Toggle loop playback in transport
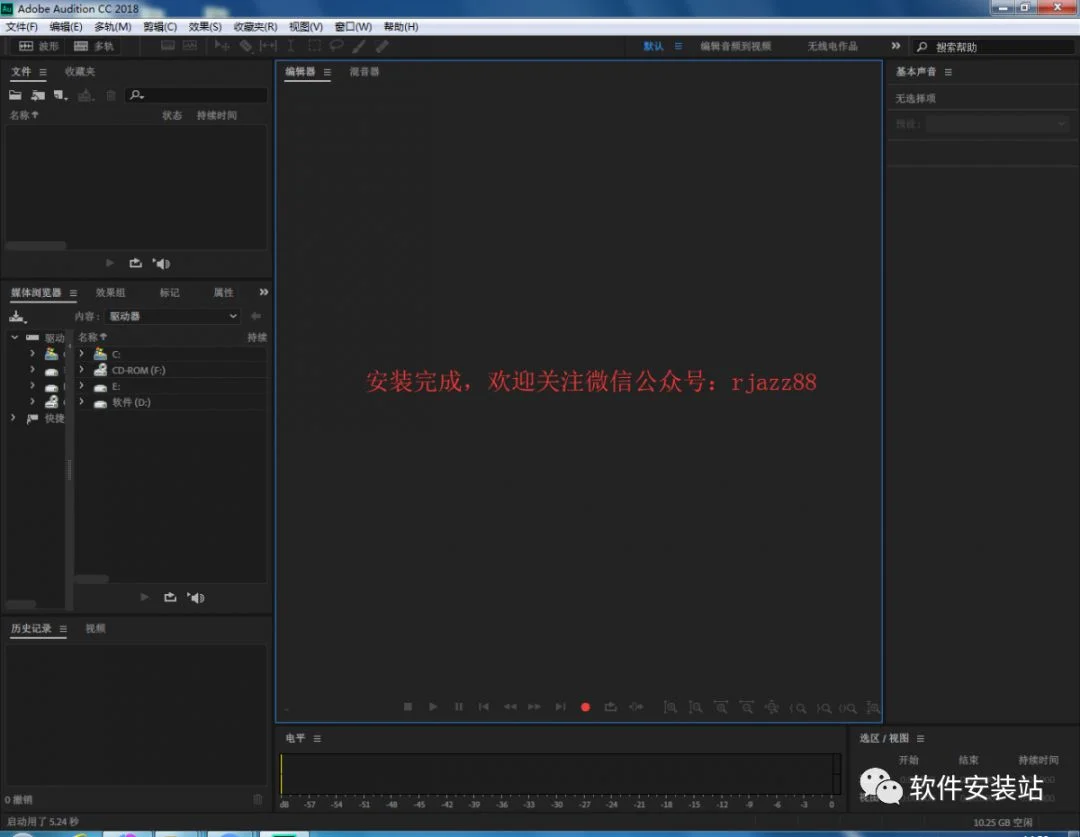The width and height of the screenshot is (1080, 837). pyautogui.click(x=610, y=707)
